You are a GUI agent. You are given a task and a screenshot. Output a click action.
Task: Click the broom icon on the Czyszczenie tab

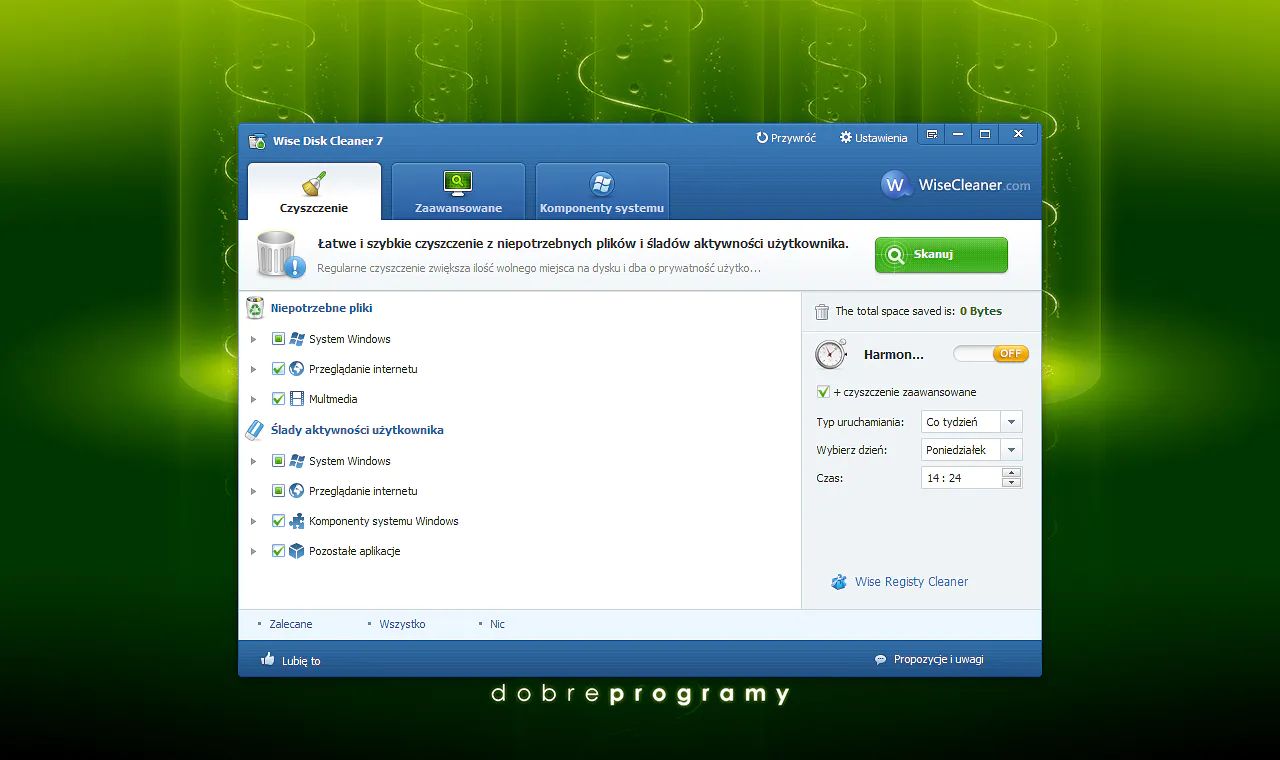(x=314, y=184)
